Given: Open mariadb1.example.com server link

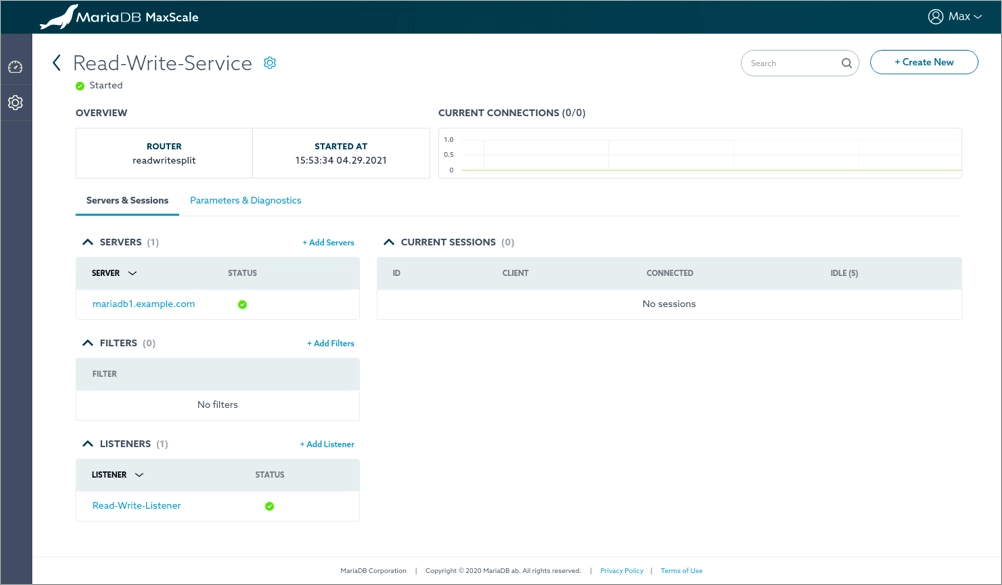Looking at the screenshot, I should click(144, 304).
